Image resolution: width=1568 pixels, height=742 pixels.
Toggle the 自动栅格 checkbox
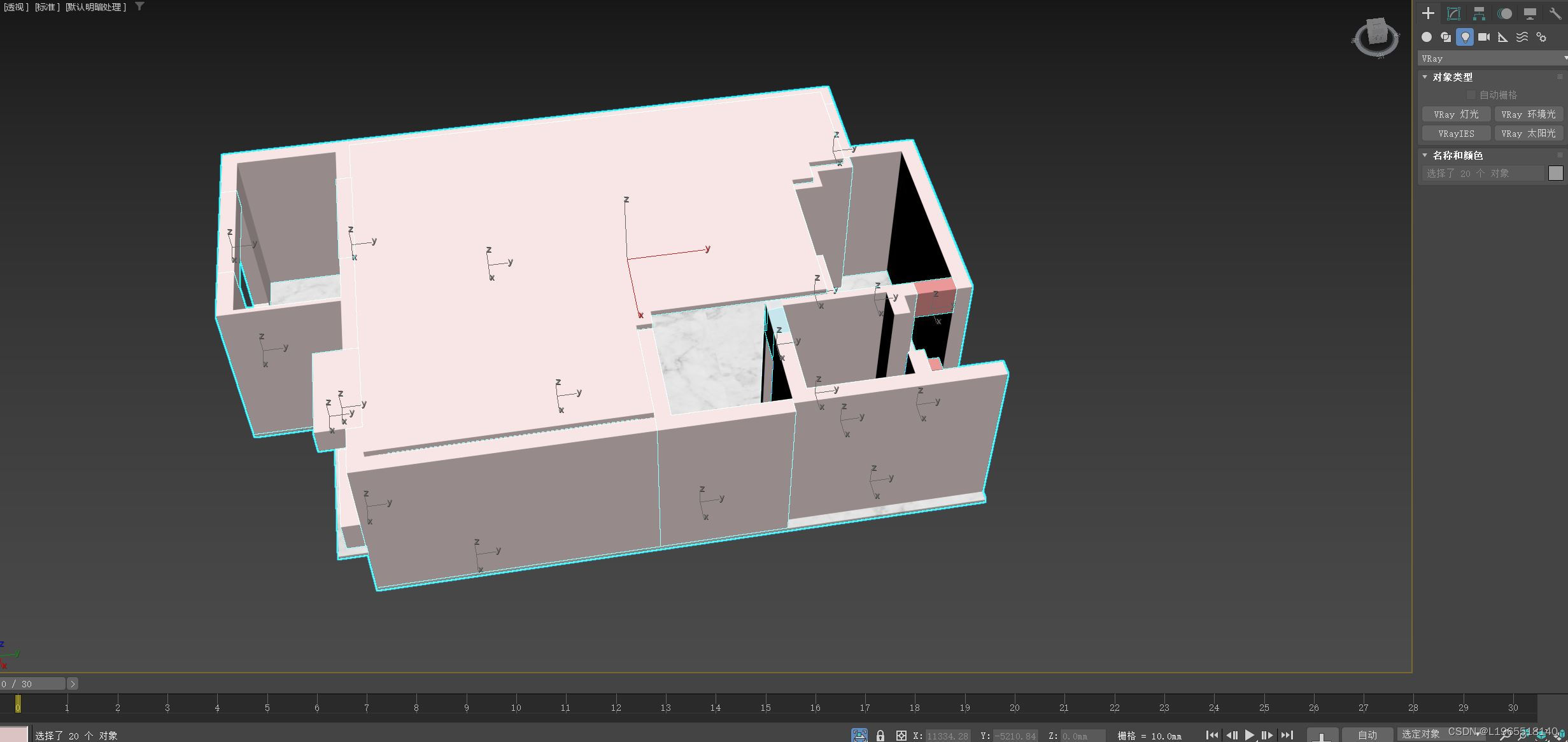[x=1471, y=95]
